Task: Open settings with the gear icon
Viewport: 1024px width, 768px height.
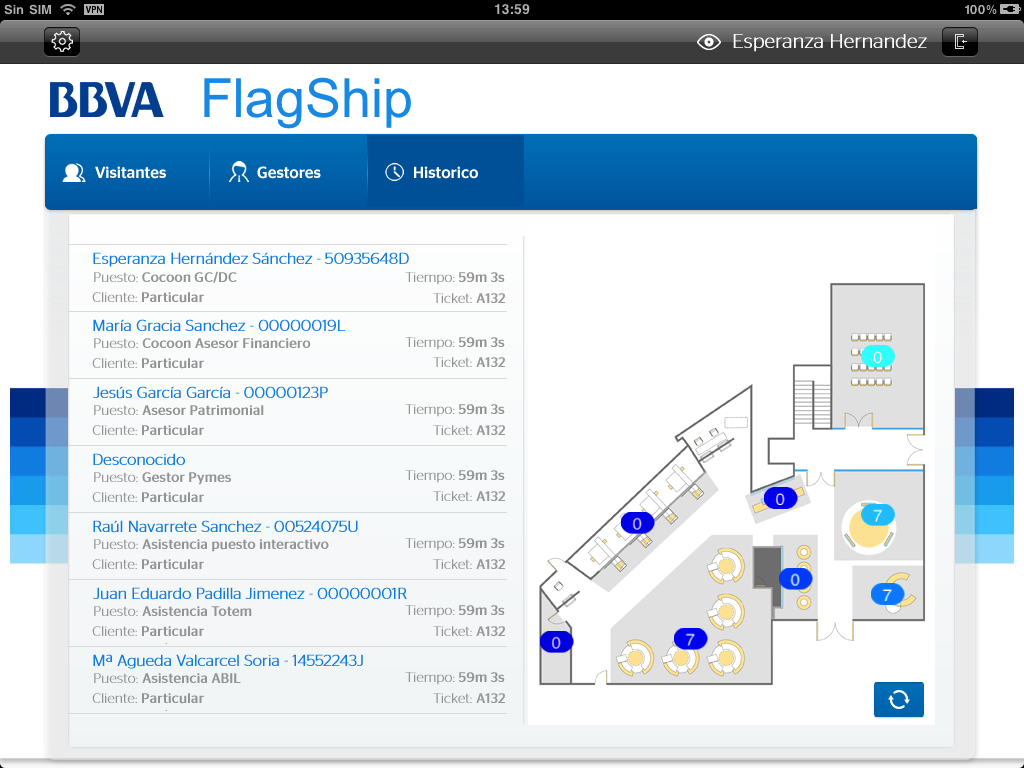Action: [62, 42]
